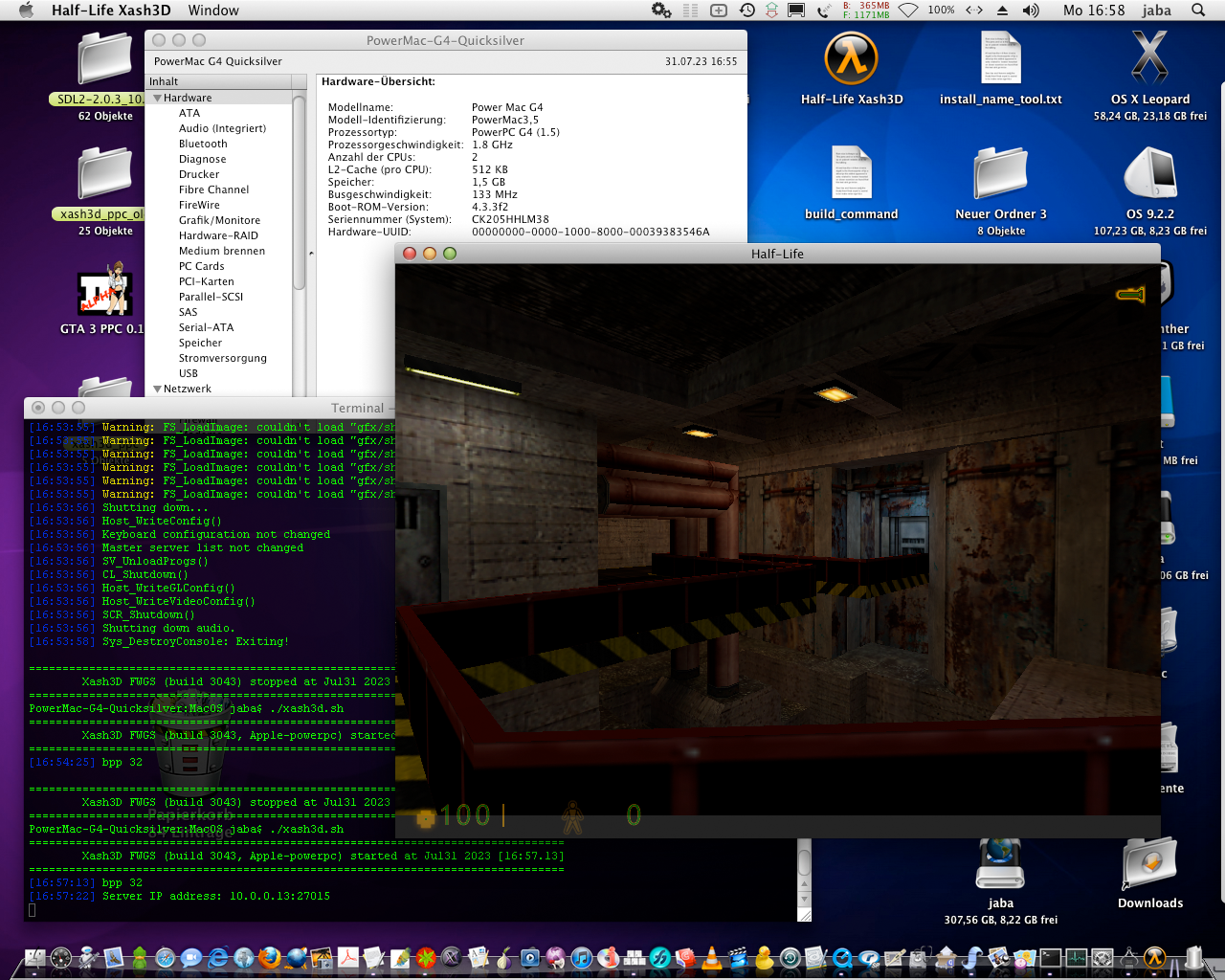Select Speicher entry in sidebar
Screen dimensions: 1225x980
[x=200, y=343]
